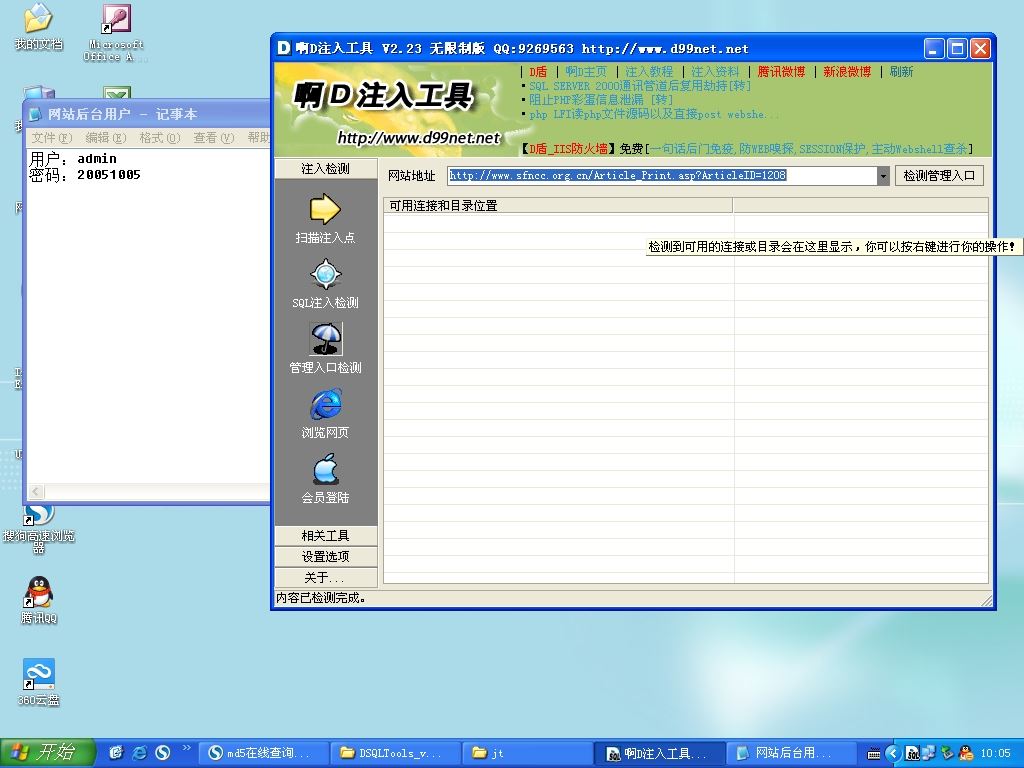Screen dimensions: 1024x768
Task: Open the 查看 menu in Notepad
Action: tap(214, 138)
